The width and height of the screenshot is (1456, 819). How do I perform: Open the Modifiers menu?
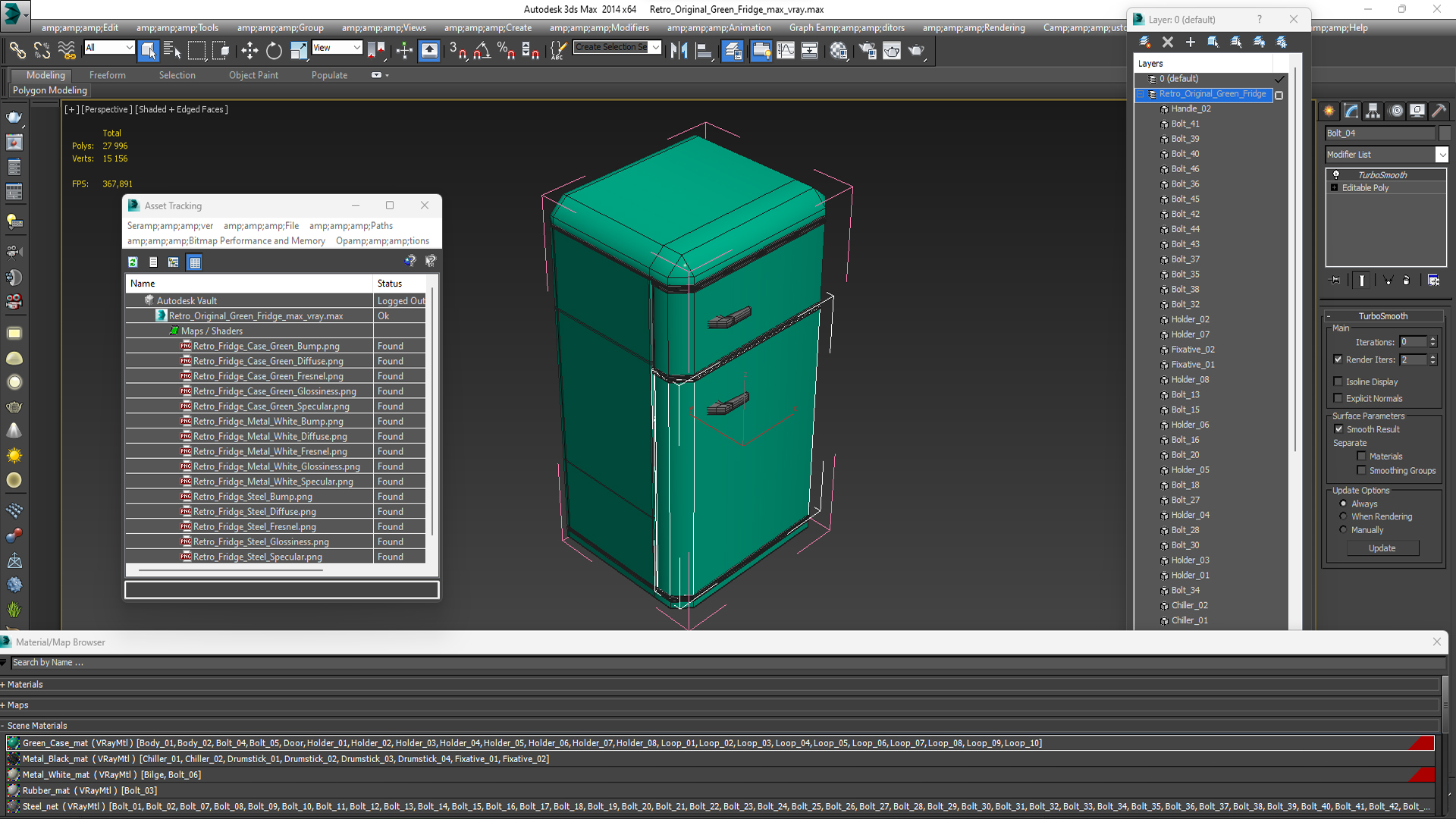pos(599,28)
